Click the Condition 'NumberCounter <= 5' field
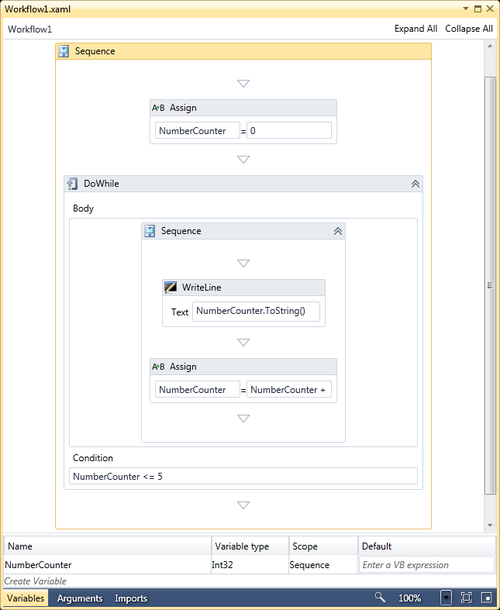The width and height of the screenshot is (500, 610). tap(243, 476)
